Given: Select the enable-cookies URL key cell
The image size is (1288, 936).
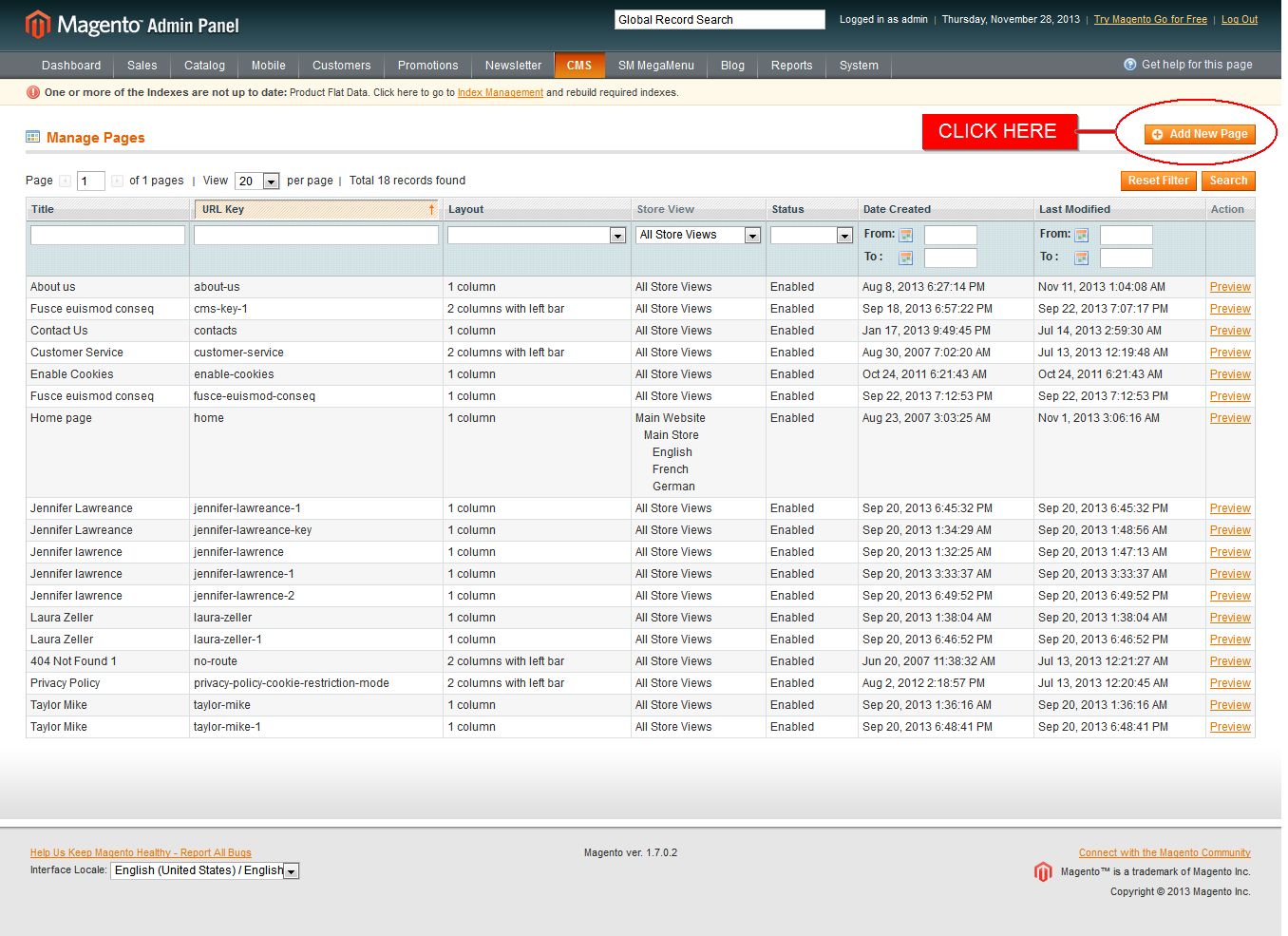Looking at the screenshot, I should 234,374.
